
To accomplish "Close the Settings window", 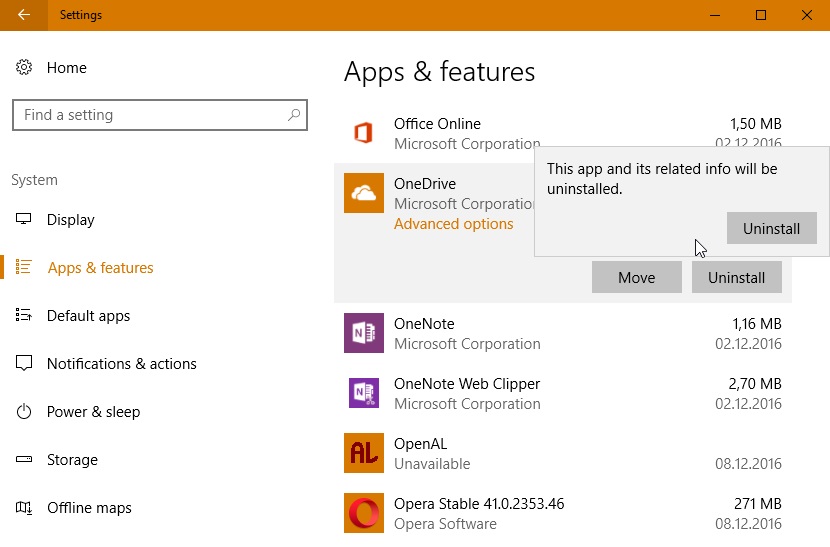I will tap(807, 15).
